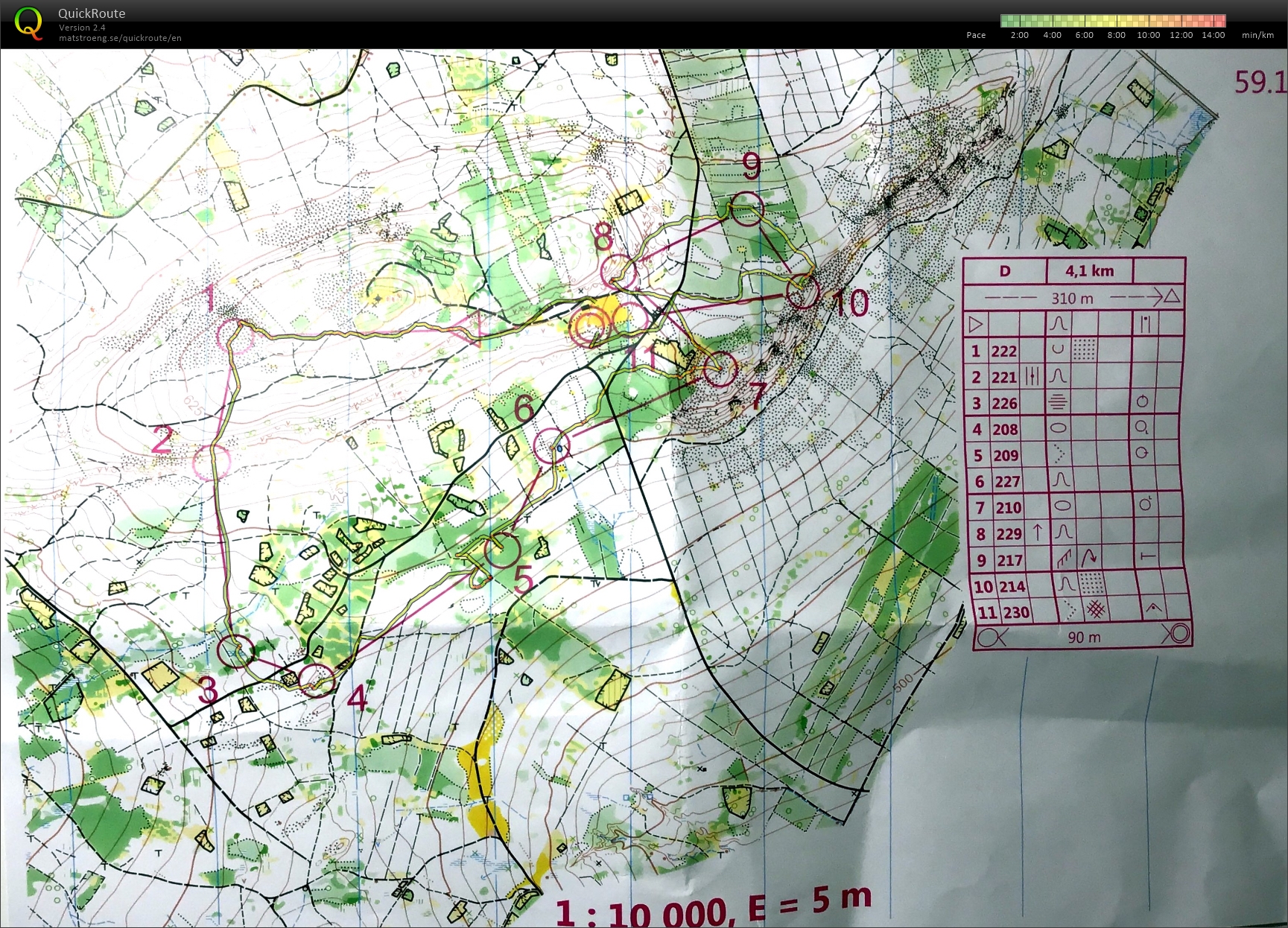
Task: Click the min/km unit label
Action: (1257, 35)
